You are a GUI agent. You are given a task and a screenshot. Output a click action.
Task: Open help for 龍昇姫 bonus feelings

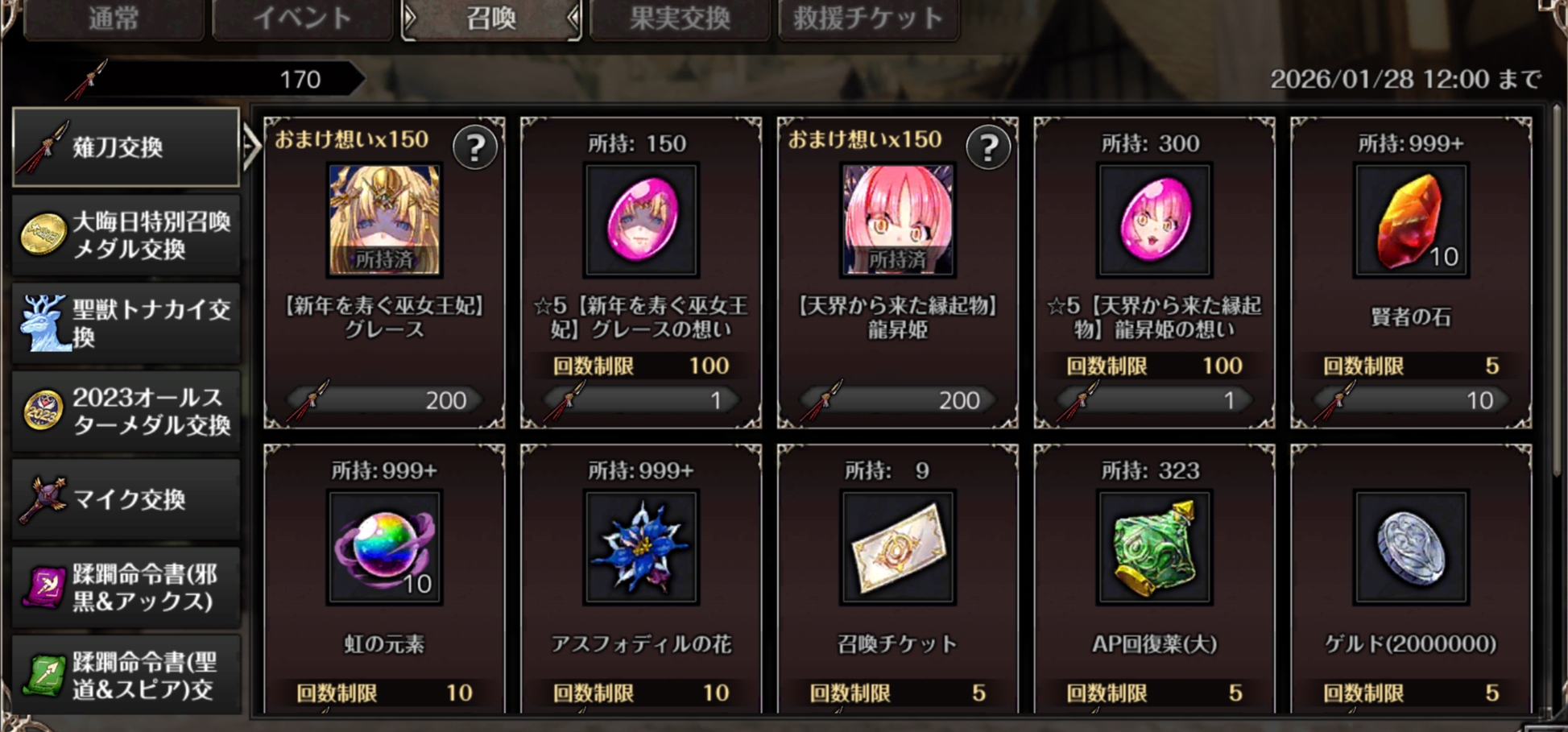(x=988, y=147)
